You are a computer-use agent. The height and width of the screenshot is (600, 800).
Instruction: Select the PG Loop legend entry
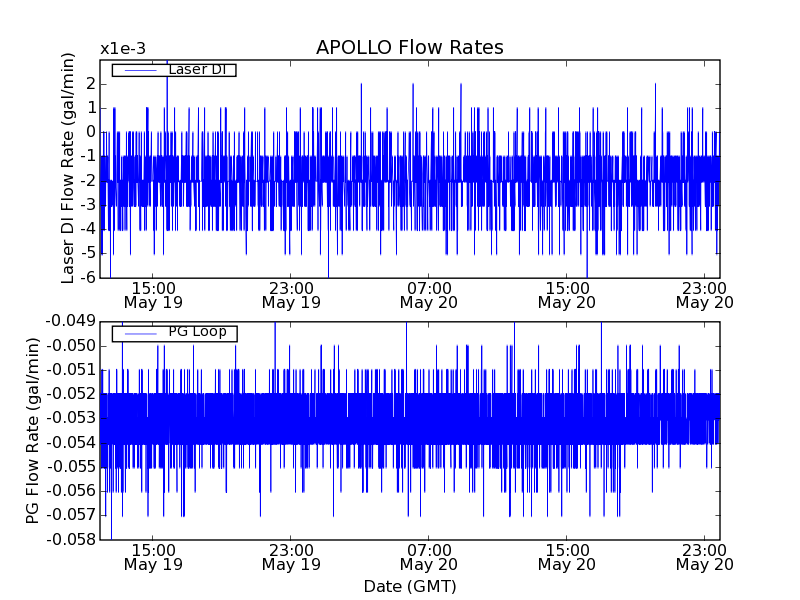tap(197, 332)
